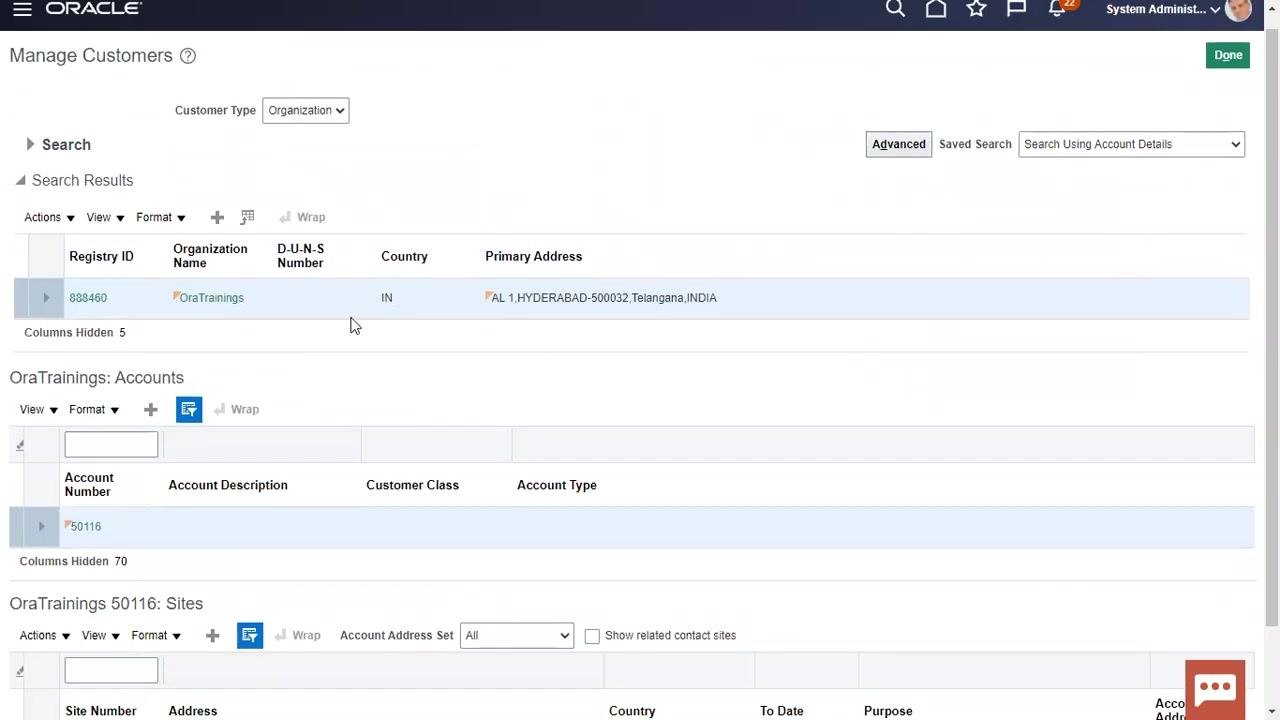Clear the Accounts filter row icon

click(x=20, y=445)
